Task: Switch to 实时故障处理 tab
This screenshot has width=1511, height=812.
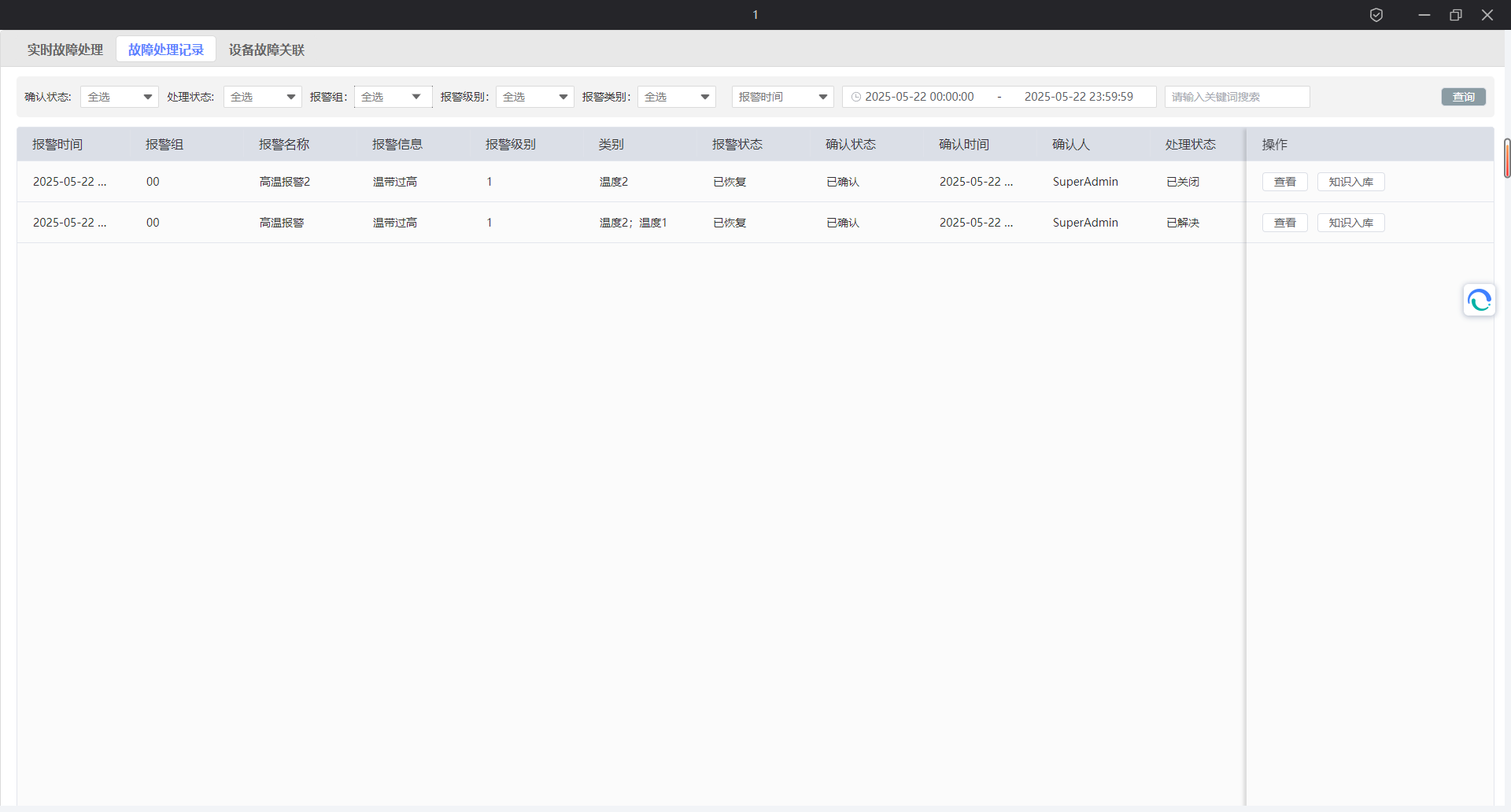Action: click(65, 50)
